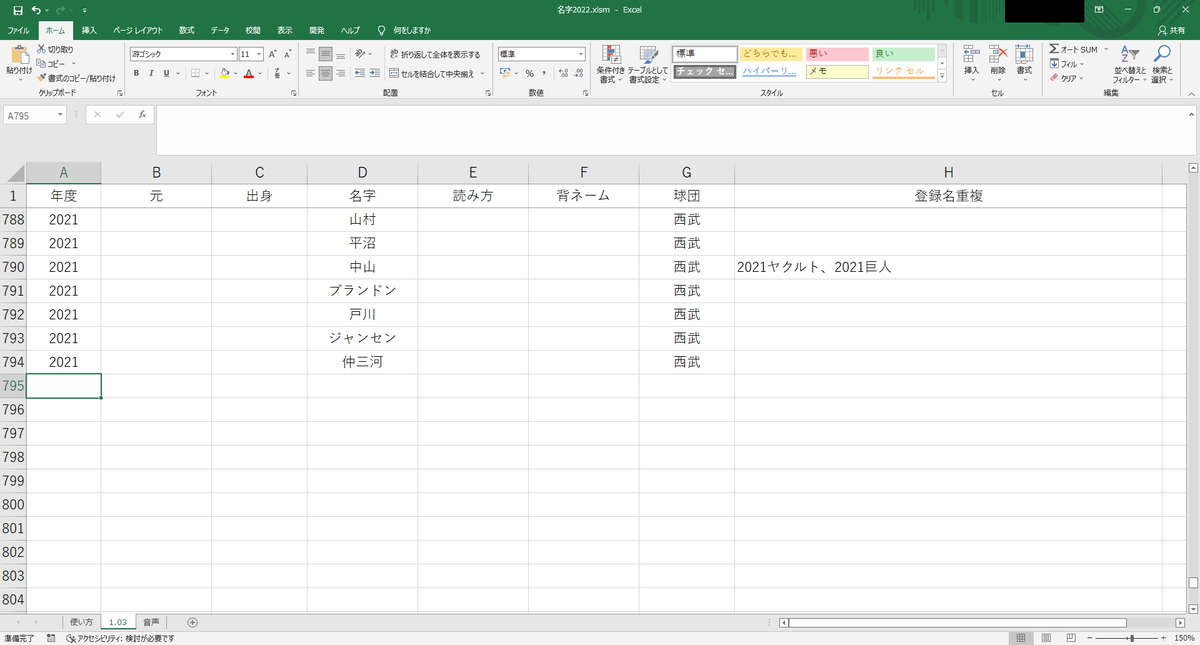Increase font size with large A icon
The height and width of the screenshot is (645, 1200).
click(x=274, y=54)
